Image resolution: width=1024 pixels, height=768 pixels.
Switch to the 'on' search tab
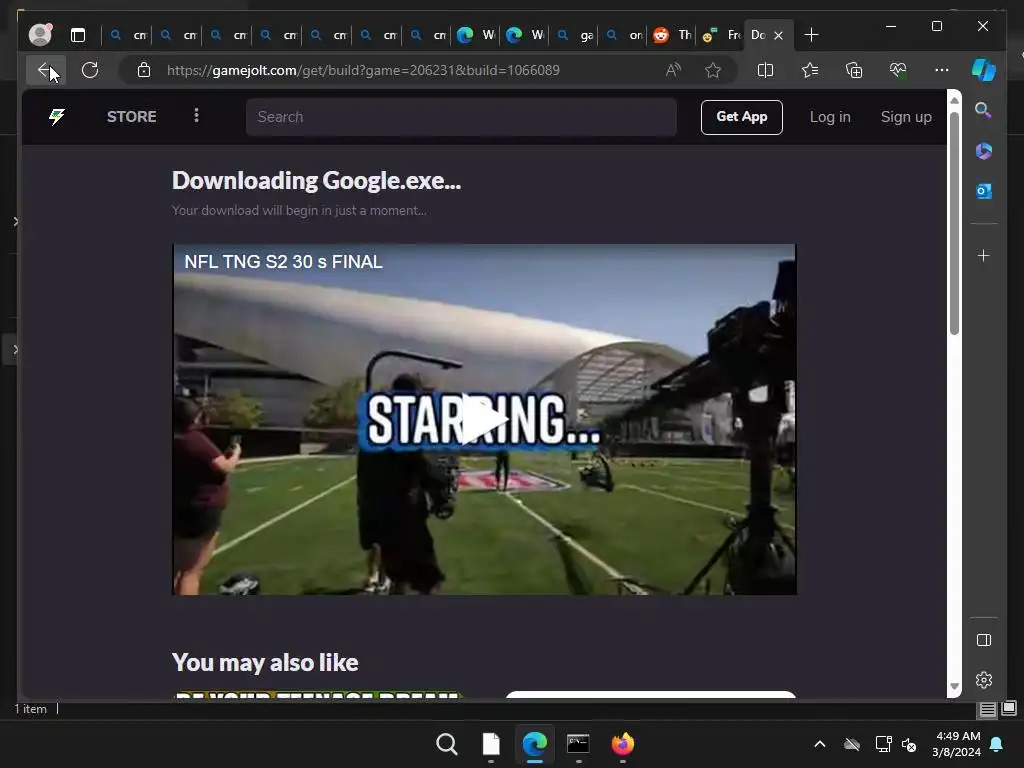pyautogui.click(x=624, y=35)
